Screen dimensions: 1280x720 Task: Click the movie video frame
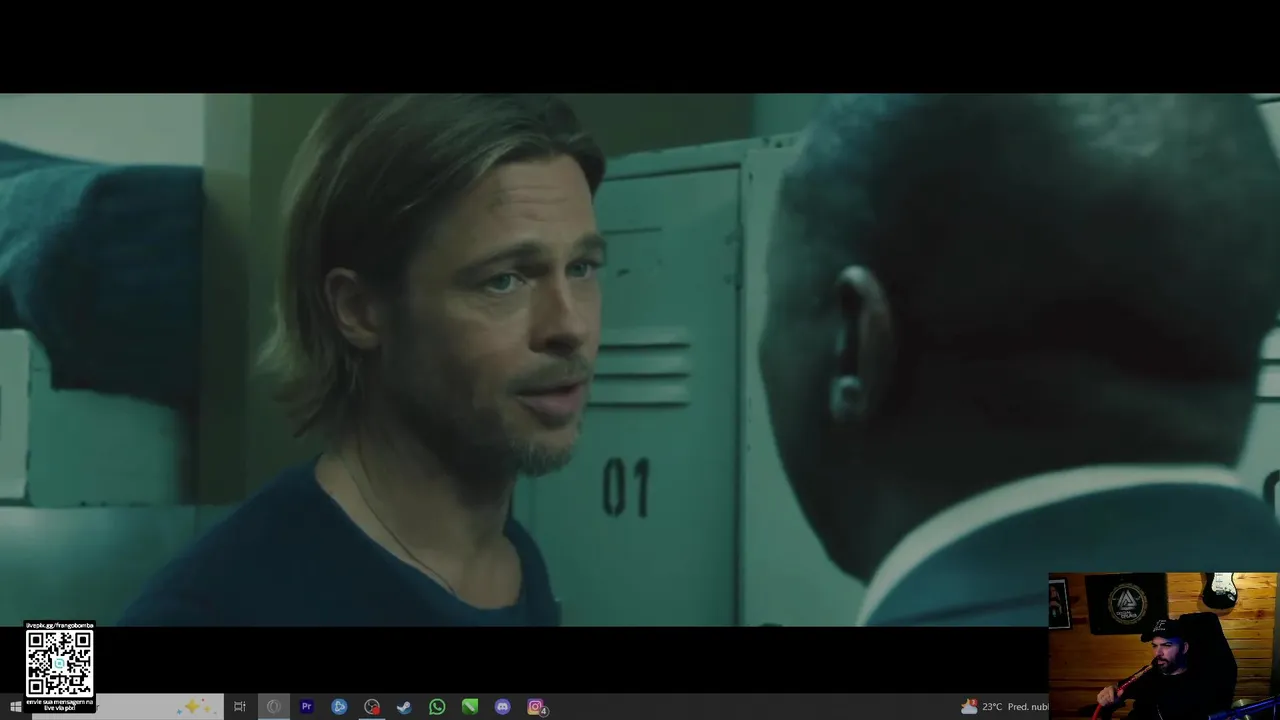point(640,360)
